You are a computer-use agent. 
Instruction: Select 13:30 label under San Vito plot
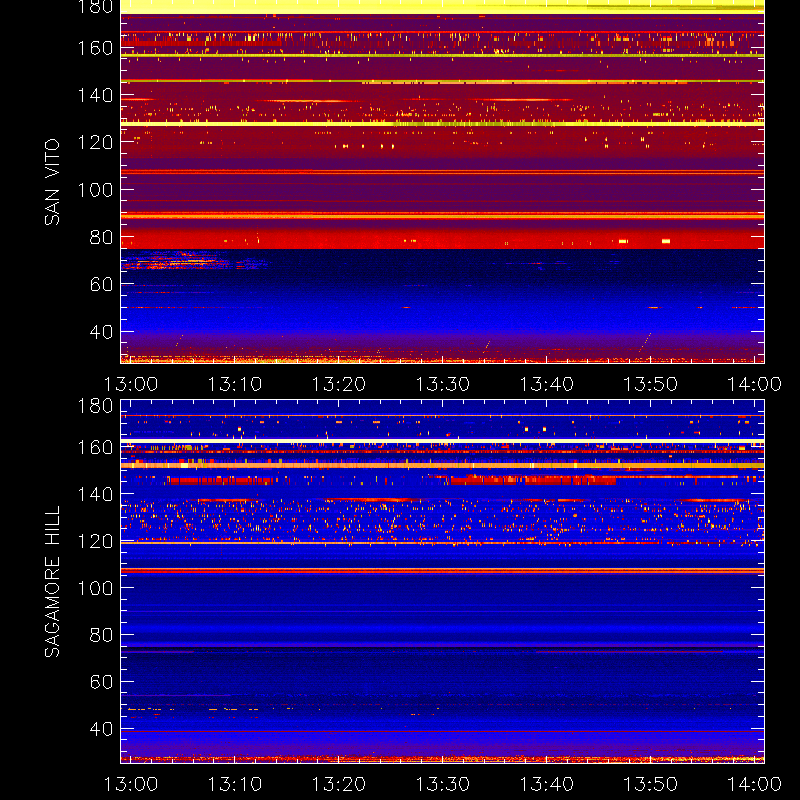(443, 384)
